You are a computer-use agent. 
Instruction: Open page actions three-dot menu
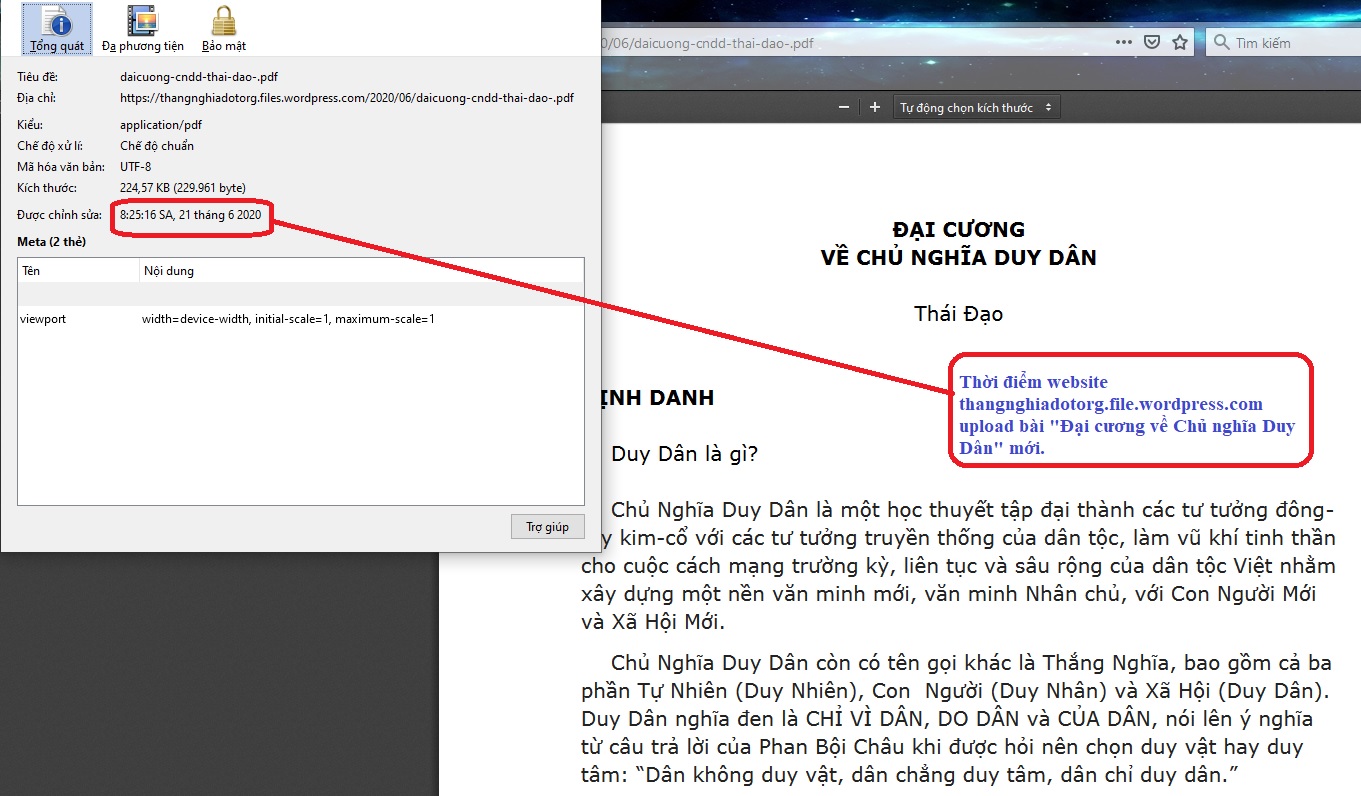tap(1124, 42)
